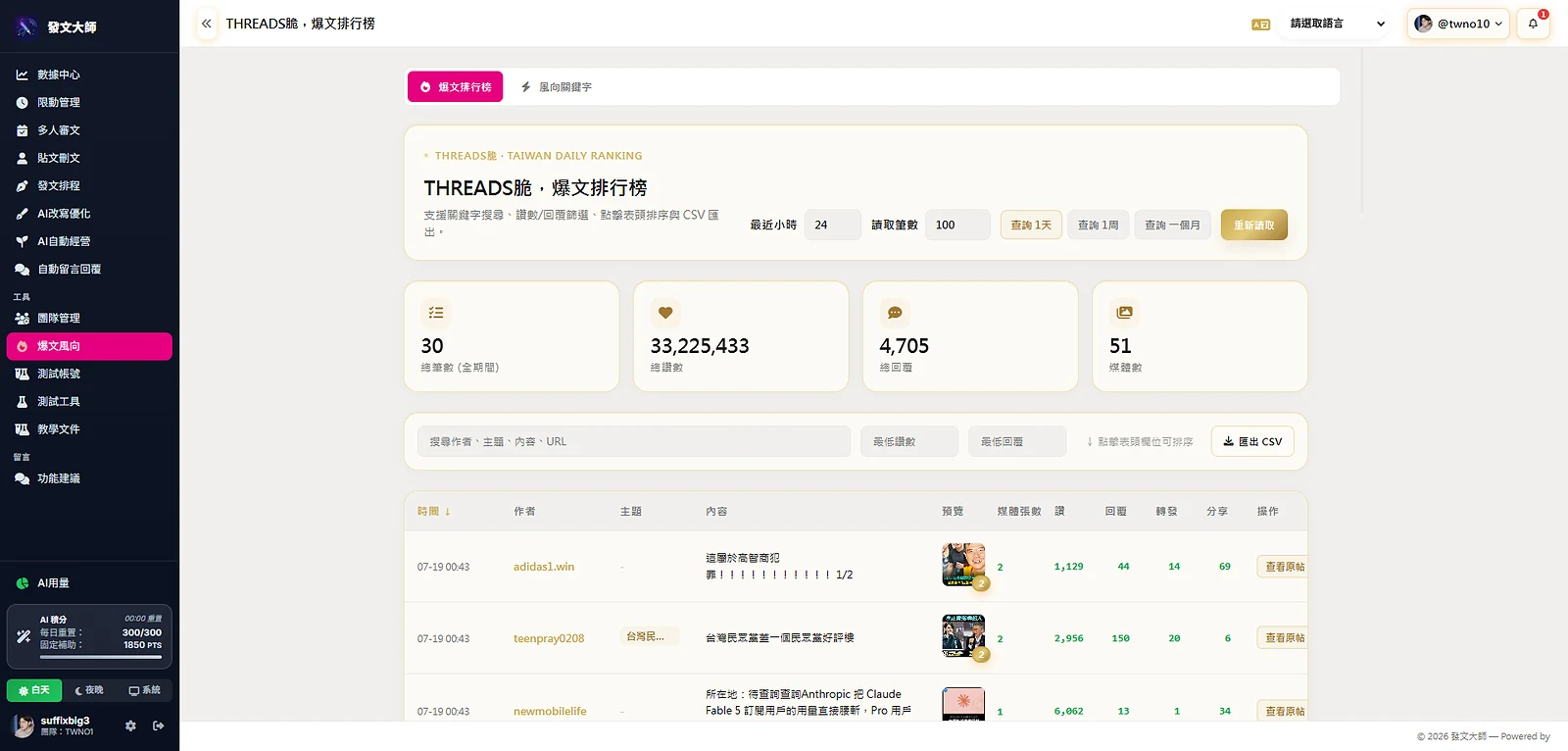
Task: Click the 限動管理 clock icon
Action: point(22,102)
